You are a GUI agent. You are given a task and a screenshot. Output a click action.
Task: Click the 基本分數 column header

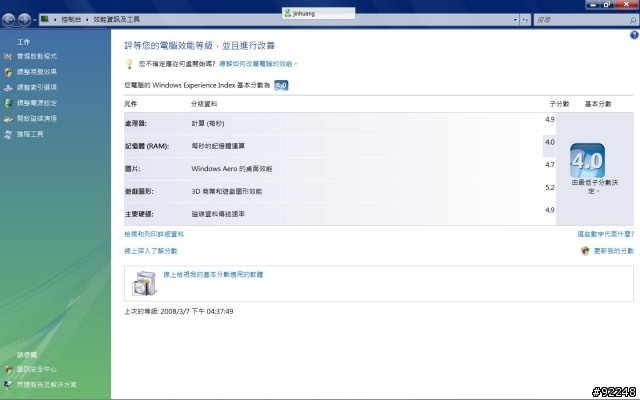point(598,104)
